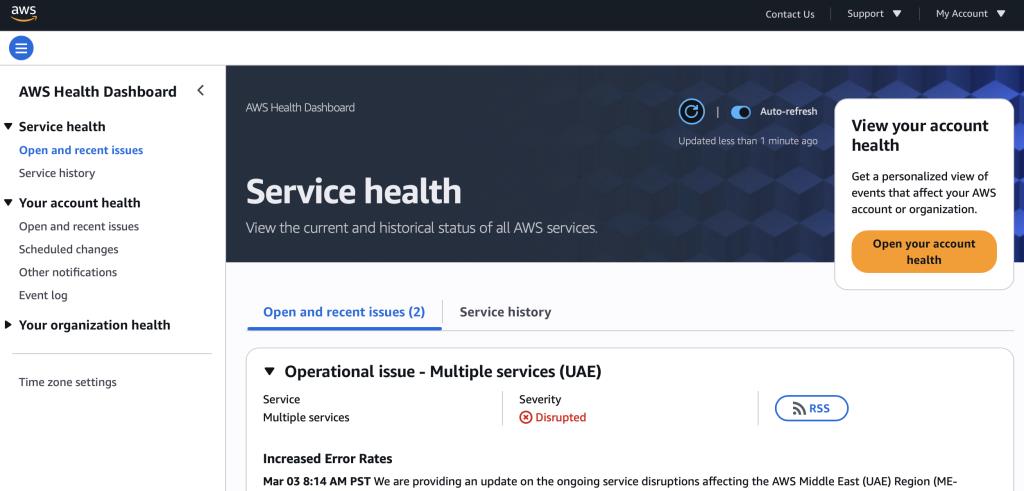
Task: Go to Scheduled changes
Action: click(69, 249)
